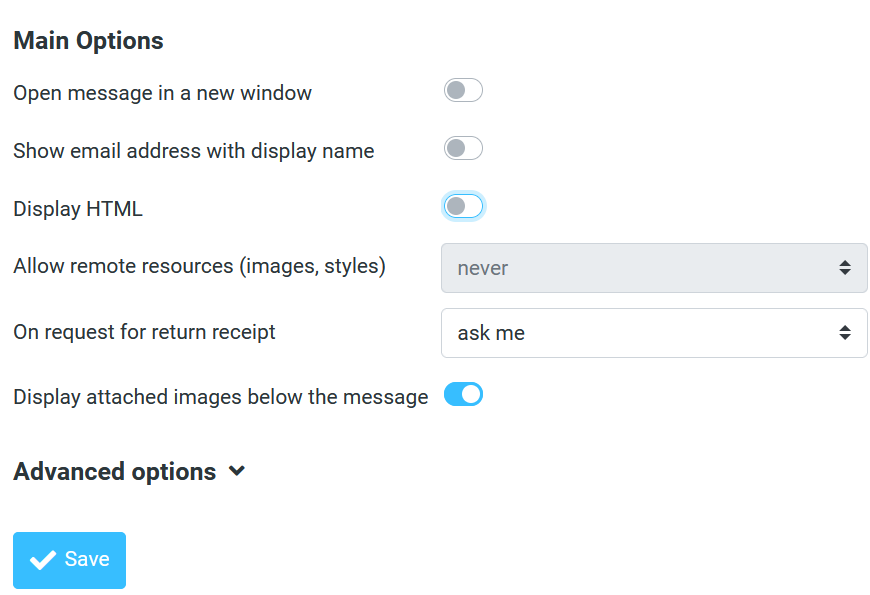
Task: Click 'On request for return receipt' label
Action: [x=144, y=332]
